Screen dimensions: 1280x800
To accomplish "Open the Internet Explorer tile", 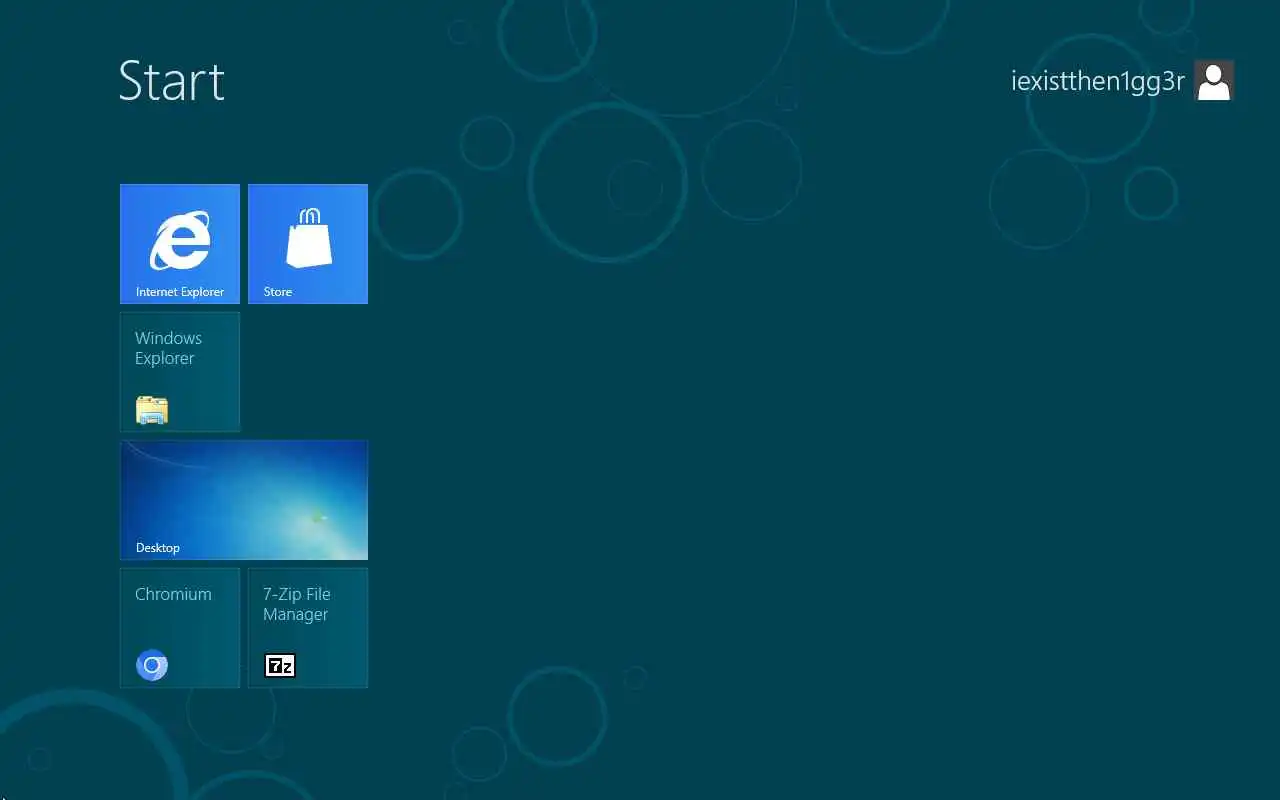I will (180, 244).
